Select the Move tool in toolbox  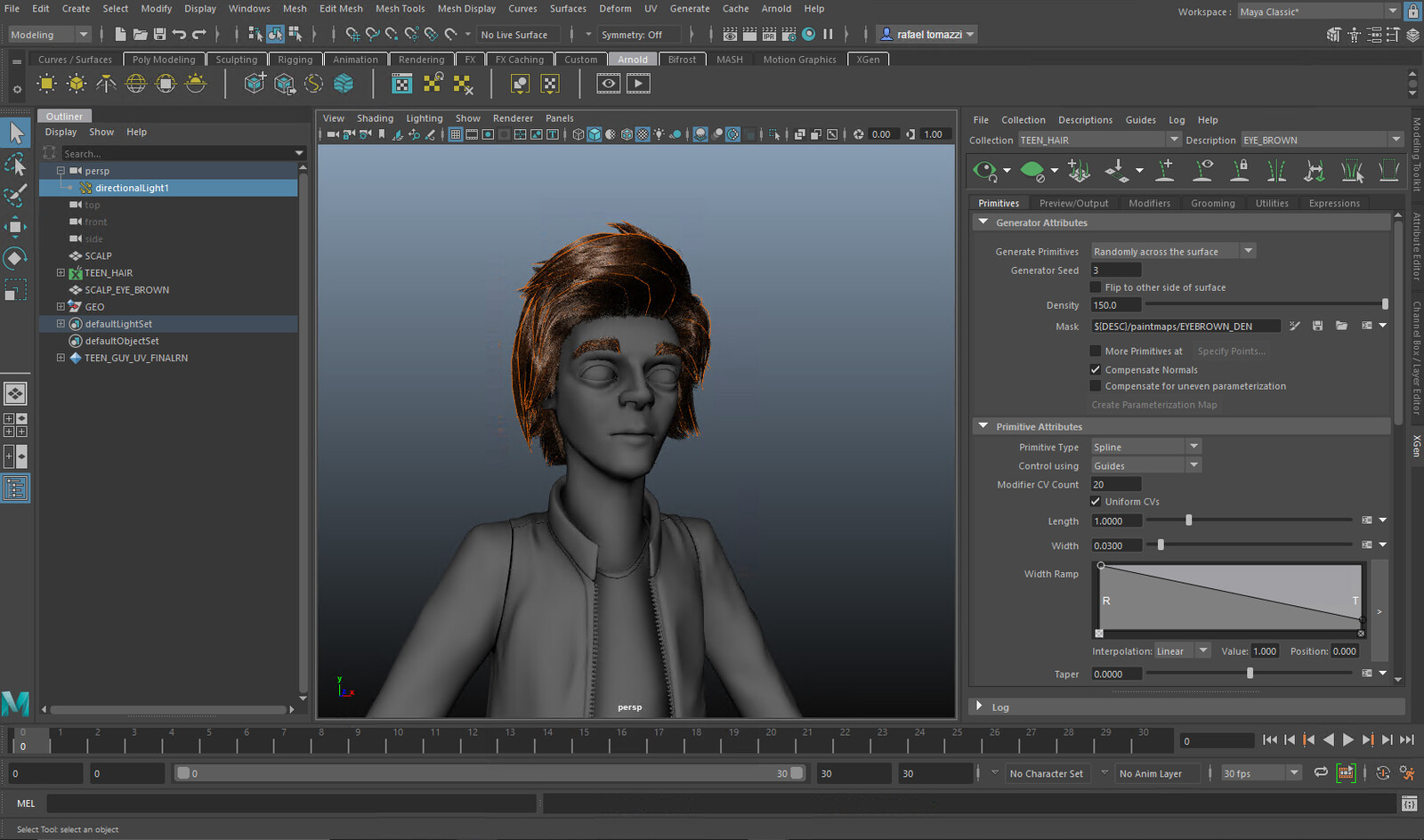[x=16, y=227]
